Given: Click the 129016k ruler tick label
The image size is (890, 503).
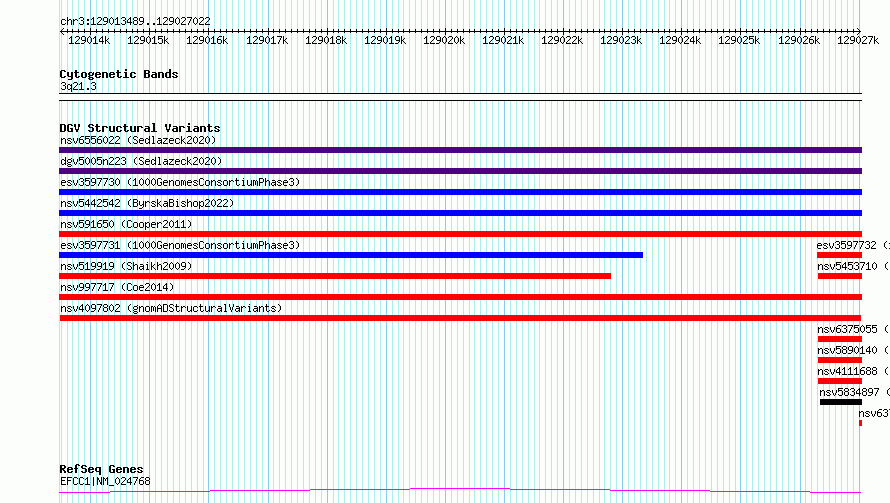Looking at the screenshot, I should point(207,40).
